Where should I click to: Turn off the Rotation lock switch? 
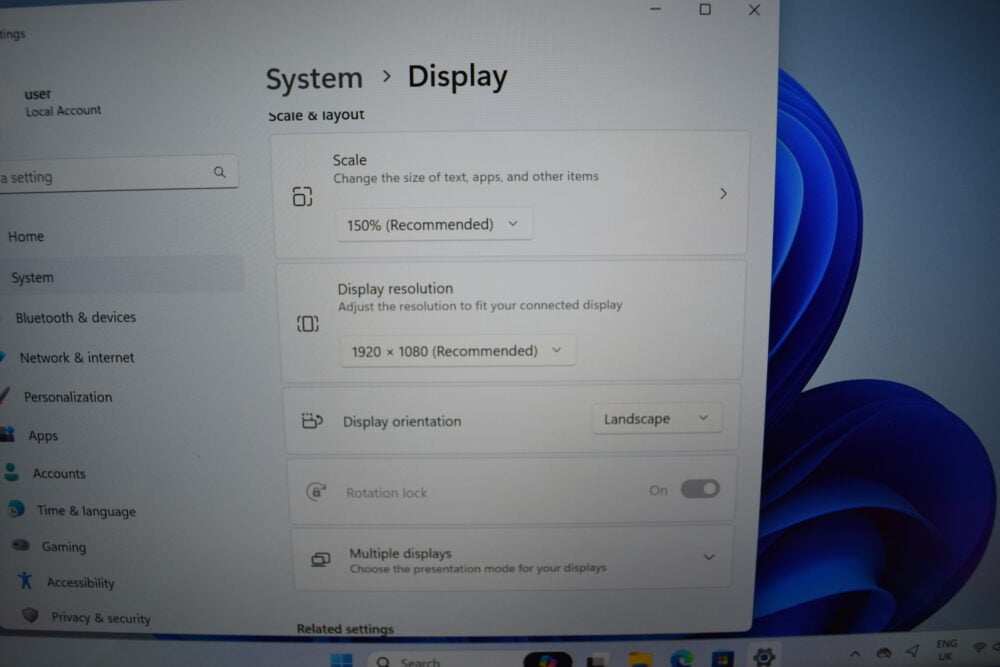tap(700, 489)
